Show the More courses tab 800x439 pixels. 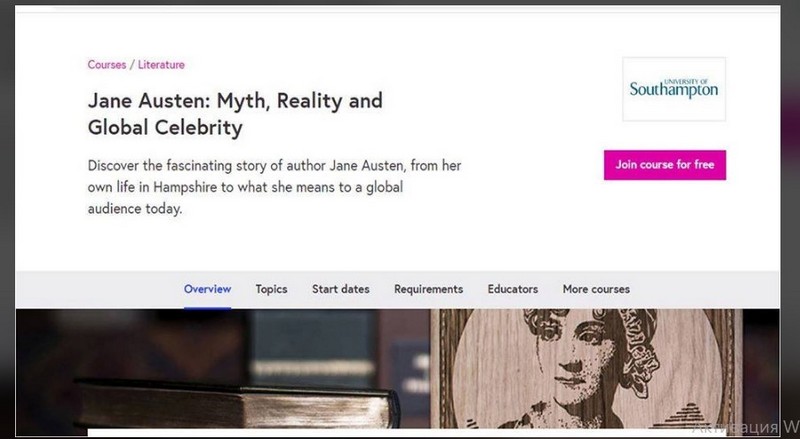pos(596,289)
